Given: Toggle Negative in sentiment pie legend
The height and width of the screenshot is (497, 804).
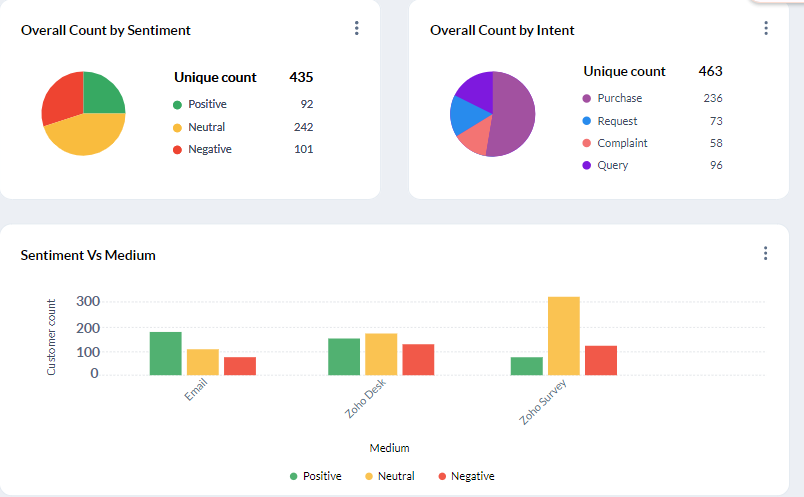Looking at the screenshot, I should (209, 149).
